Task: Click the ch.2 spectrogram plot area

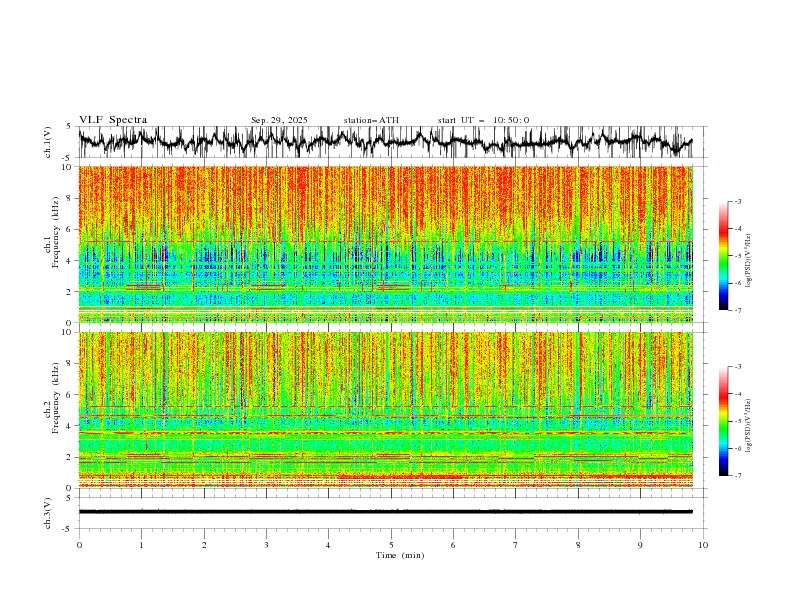Action: [386, 410]
